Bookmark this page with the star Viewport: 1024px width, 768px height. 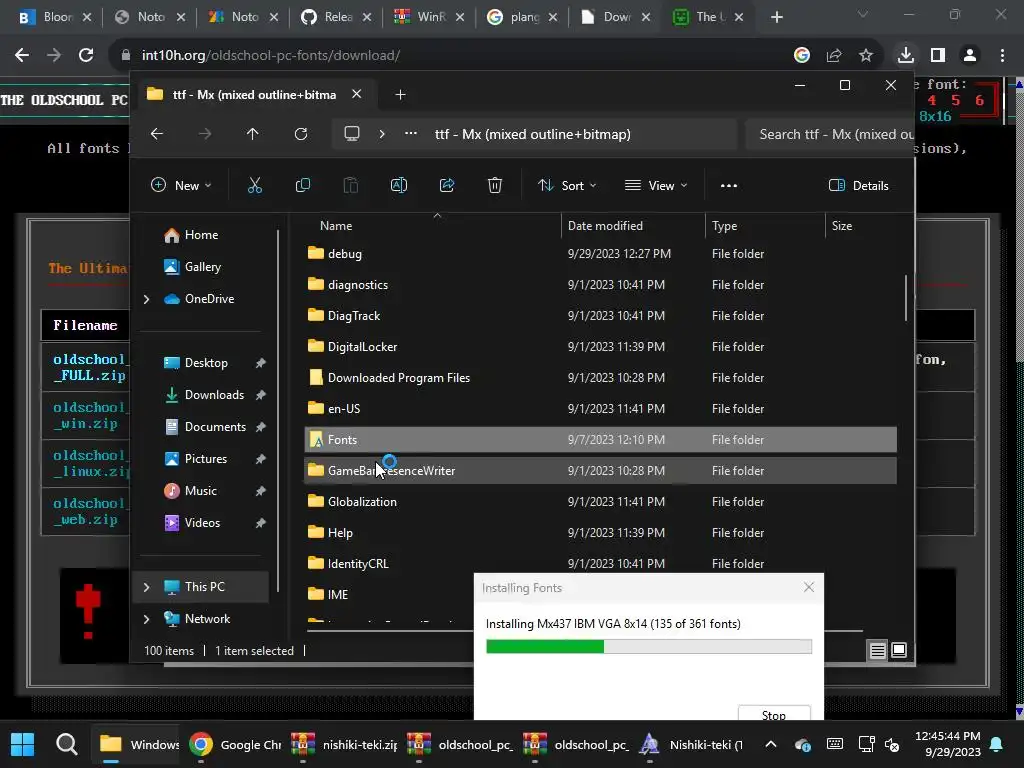[866, 56]
